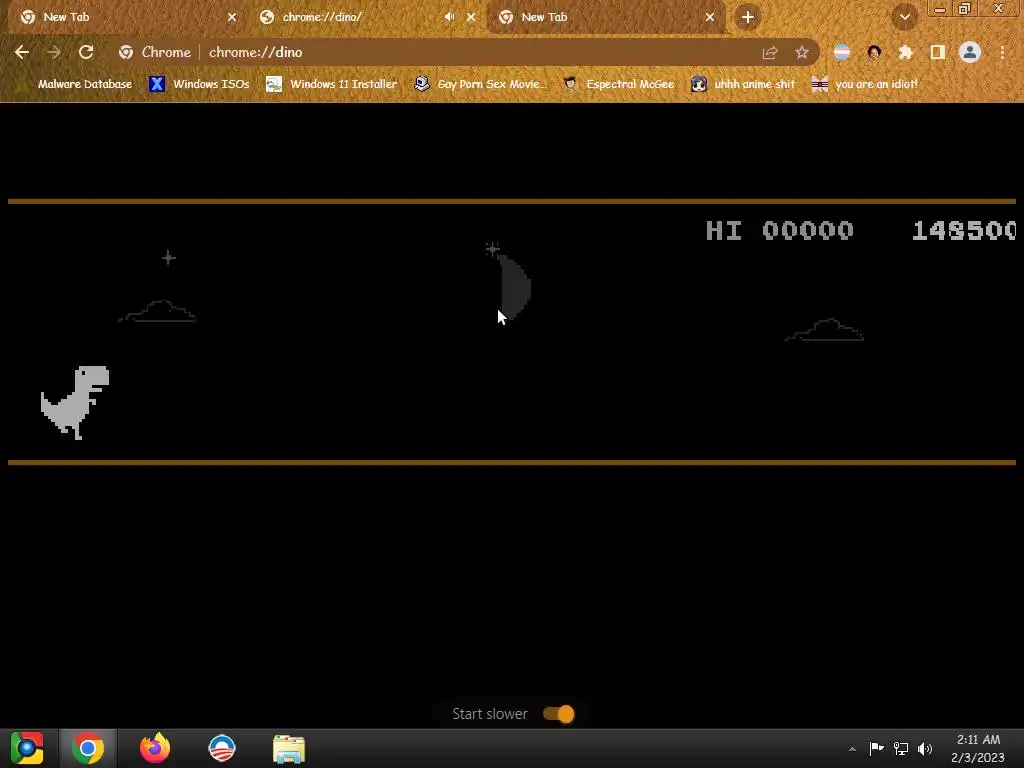The image size is (1024, 768).
Task: Open the tab search dropdown arrow
Action: pyautogui.click(x=905, y=18)
